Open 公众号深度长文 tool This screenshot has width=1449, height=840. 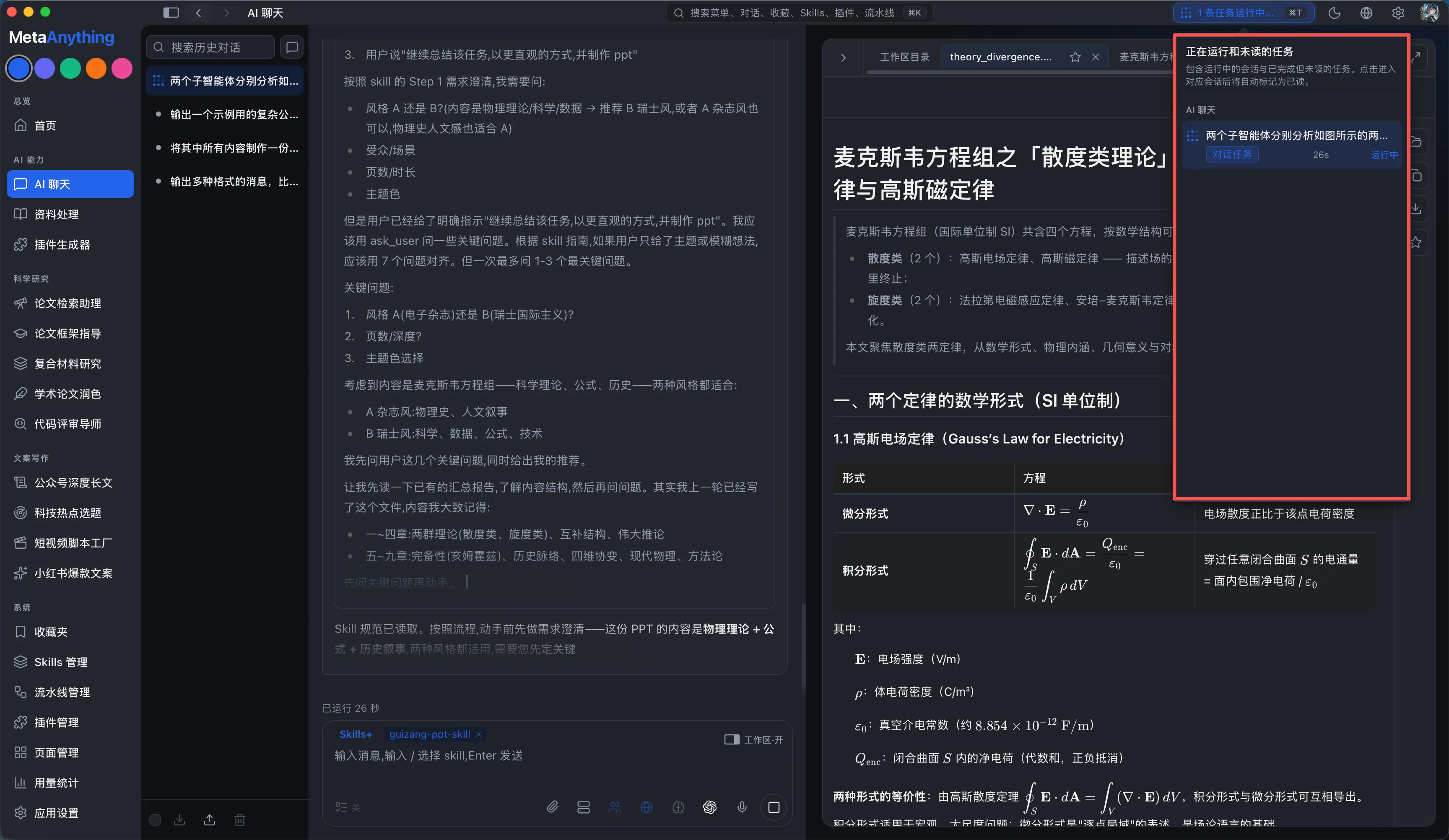pyautogui.click(x=70, y=482)
